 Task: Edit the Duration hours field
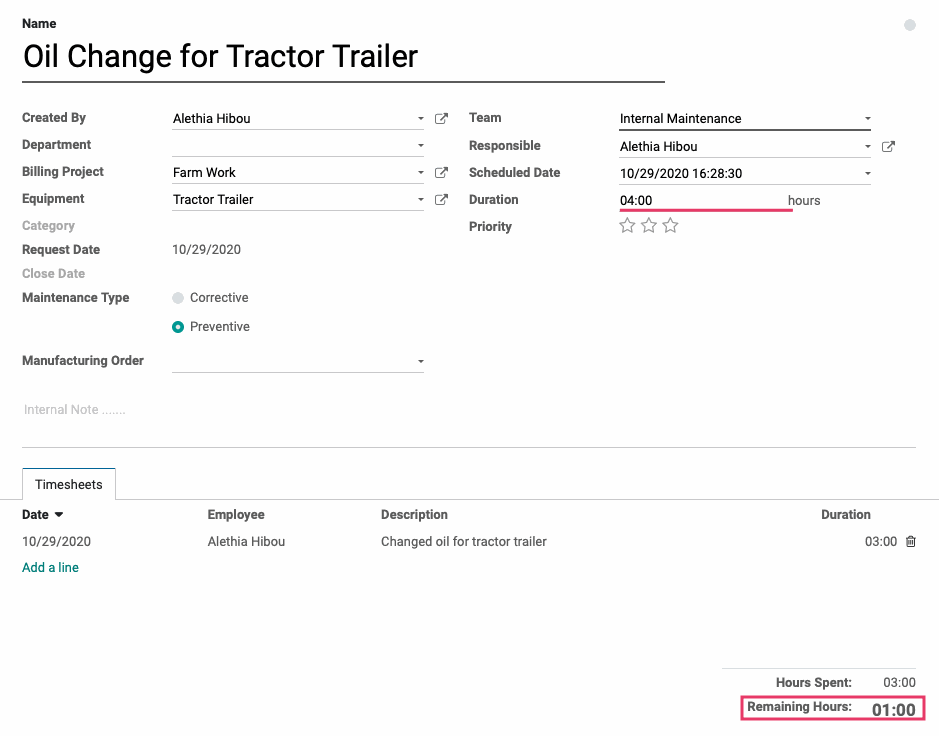point(703,201)
